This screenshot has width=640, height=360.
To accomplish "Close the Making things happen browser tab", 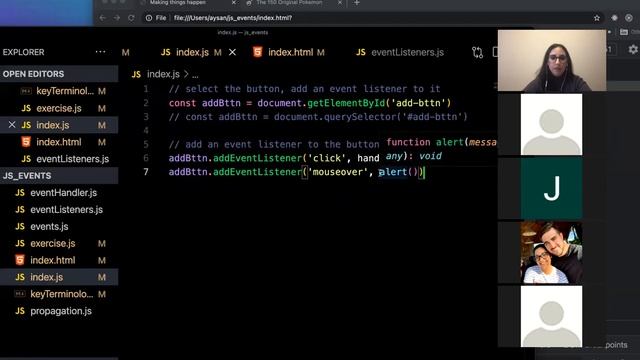I will (x=234, y=3).
